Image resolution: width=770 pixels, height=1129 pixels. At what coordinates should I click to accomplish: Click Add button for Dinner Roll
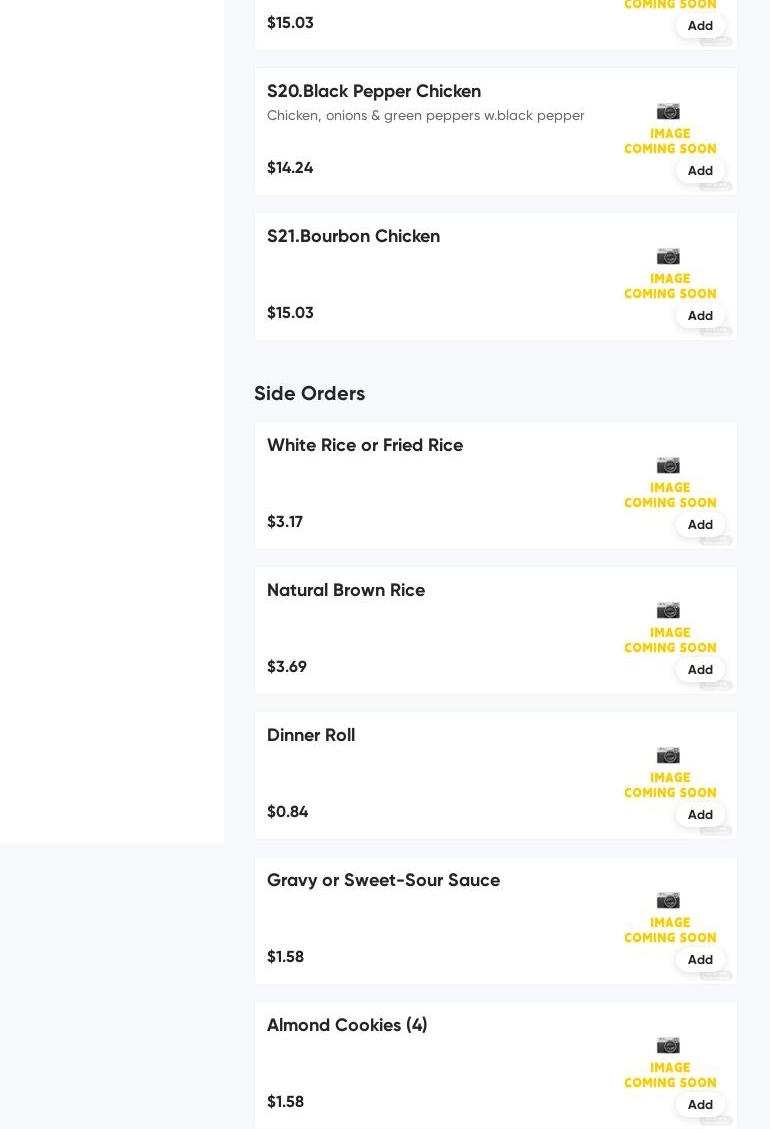point(700,815)
